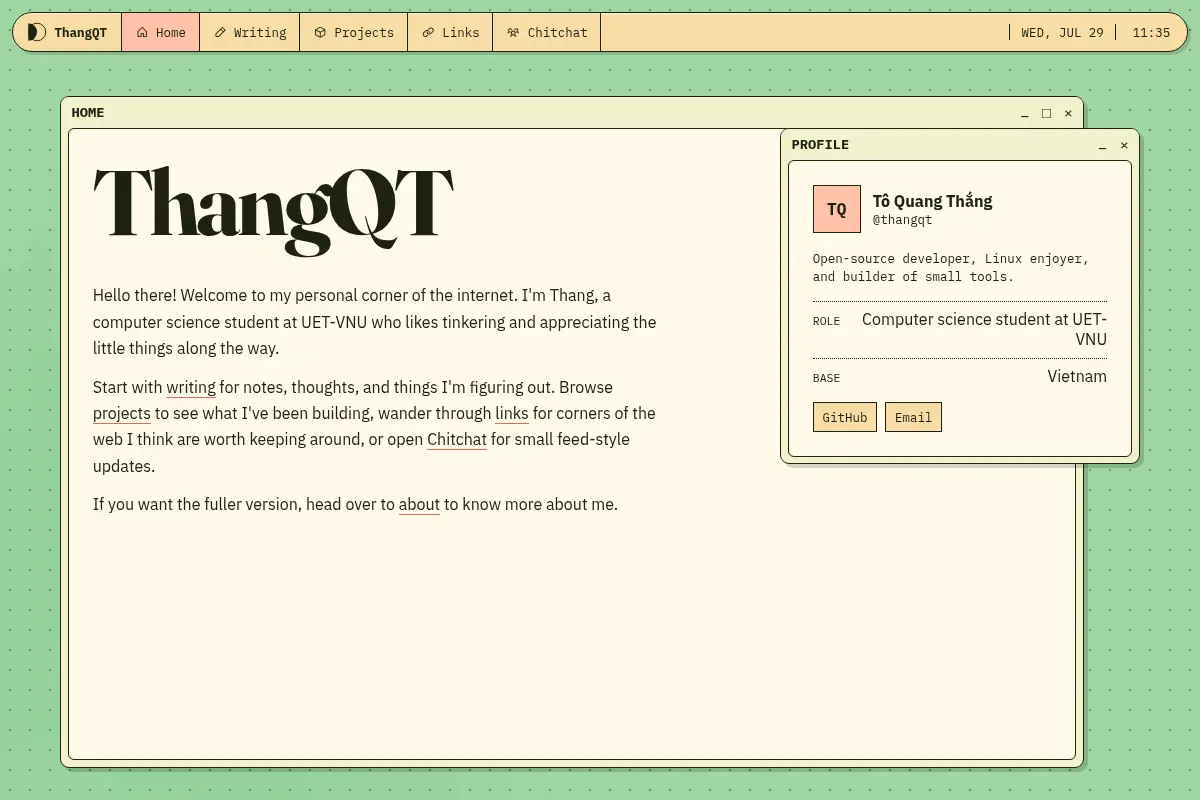Open the 'about' link in paragraph
Screen dimensions: 1200x800
[419, 504]
